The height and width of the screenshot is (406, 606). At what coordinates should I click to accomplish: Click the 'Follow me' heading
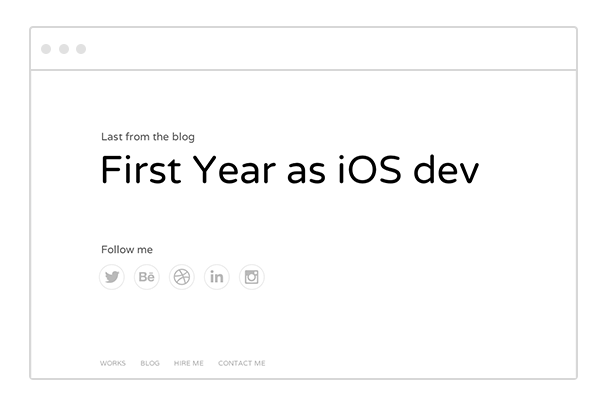coord(127,249)
